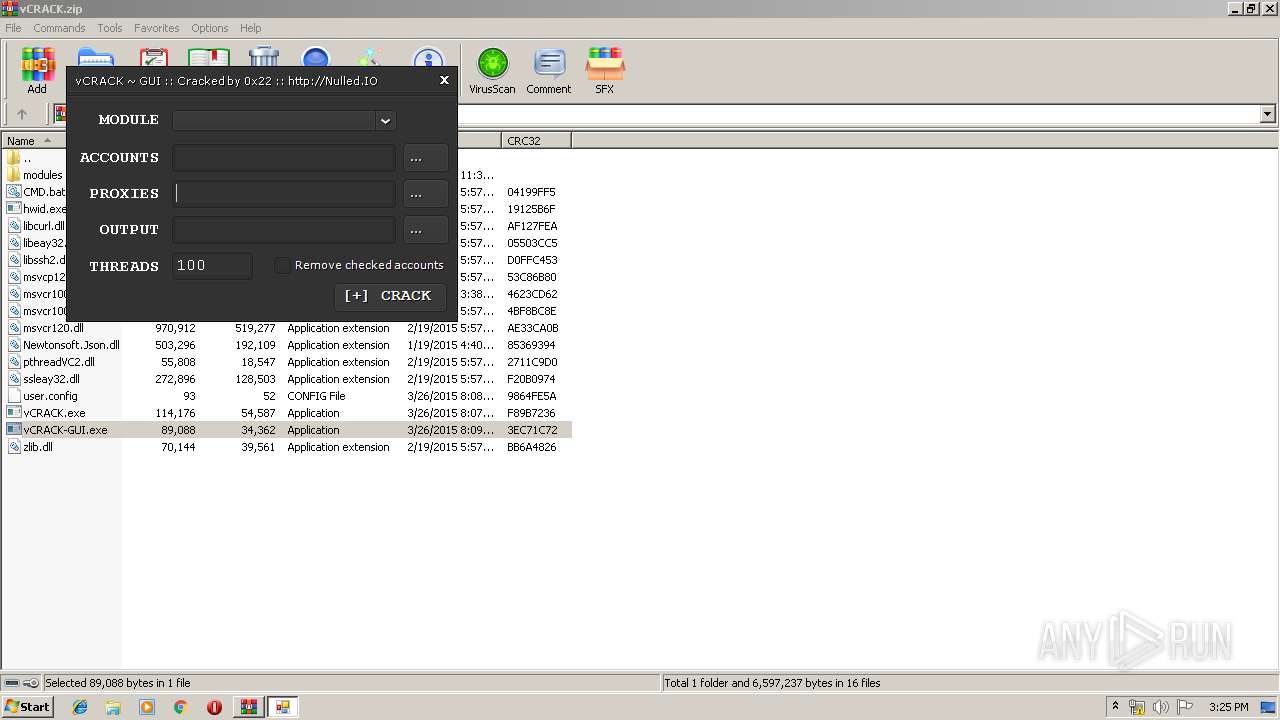Image resolution: width=1280 pixels, height=720 pixels.
Task: Click the Extract To folder icon in WinRAR toolbar
Action: (x=95, y=56)
